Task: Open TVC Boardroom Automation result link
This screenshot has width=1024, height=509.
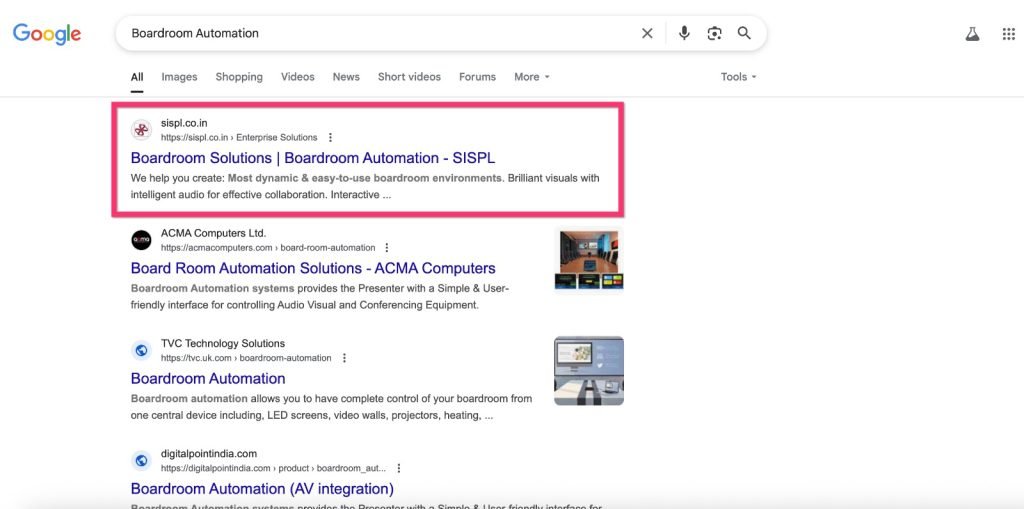Action: pyautogui.click(x=208, y=379)
